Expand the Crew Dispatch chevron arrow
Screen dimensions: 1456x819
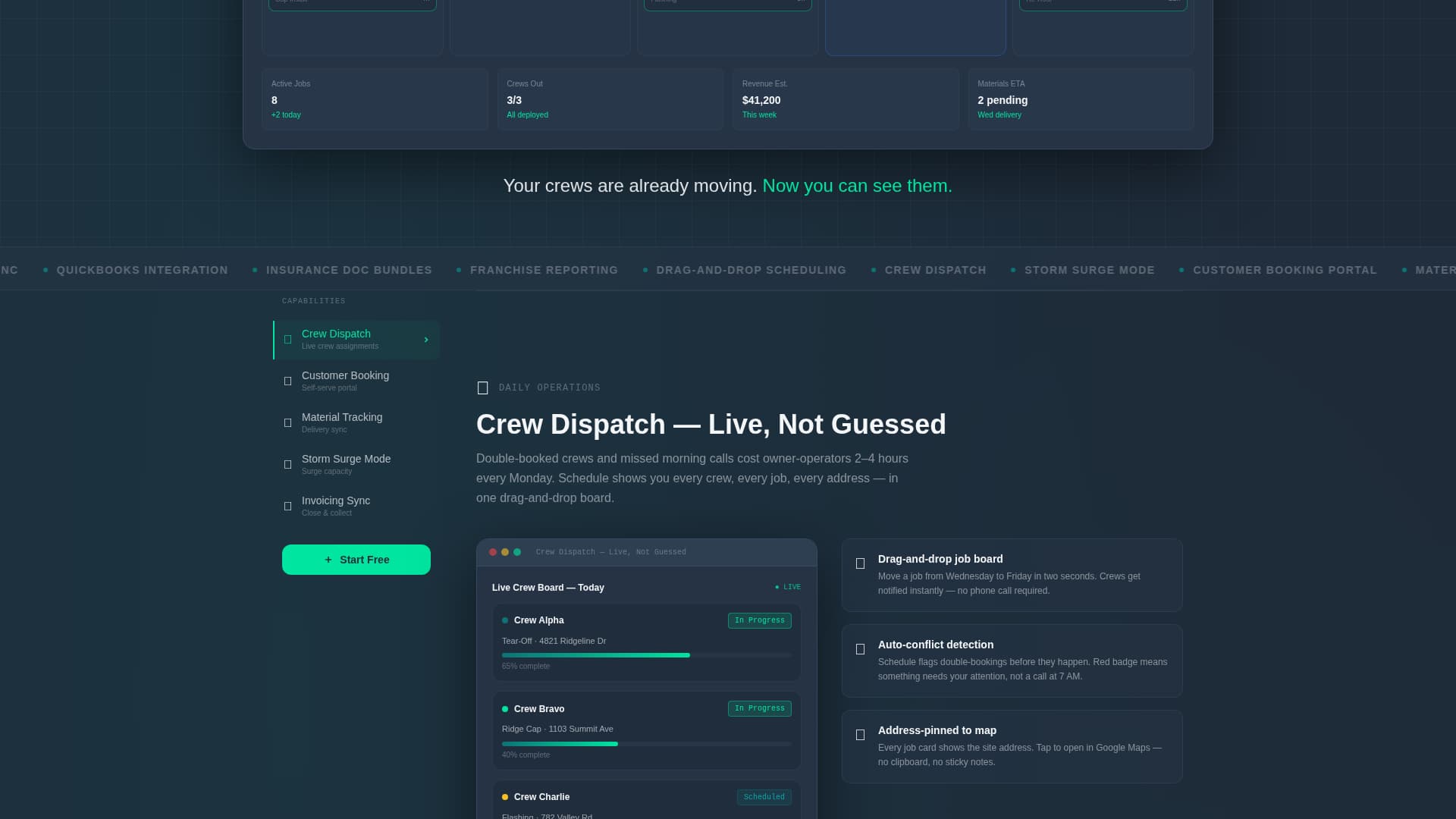425,340
